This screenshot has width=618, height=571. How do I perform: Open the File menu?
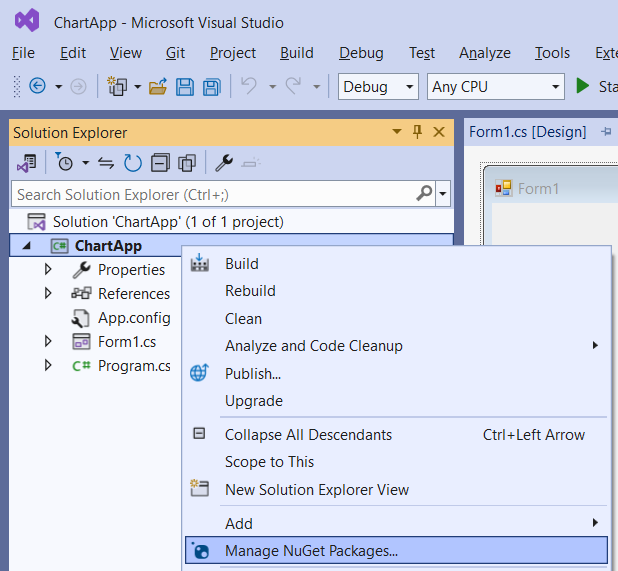pyautogui.click(x=23, y=53)
